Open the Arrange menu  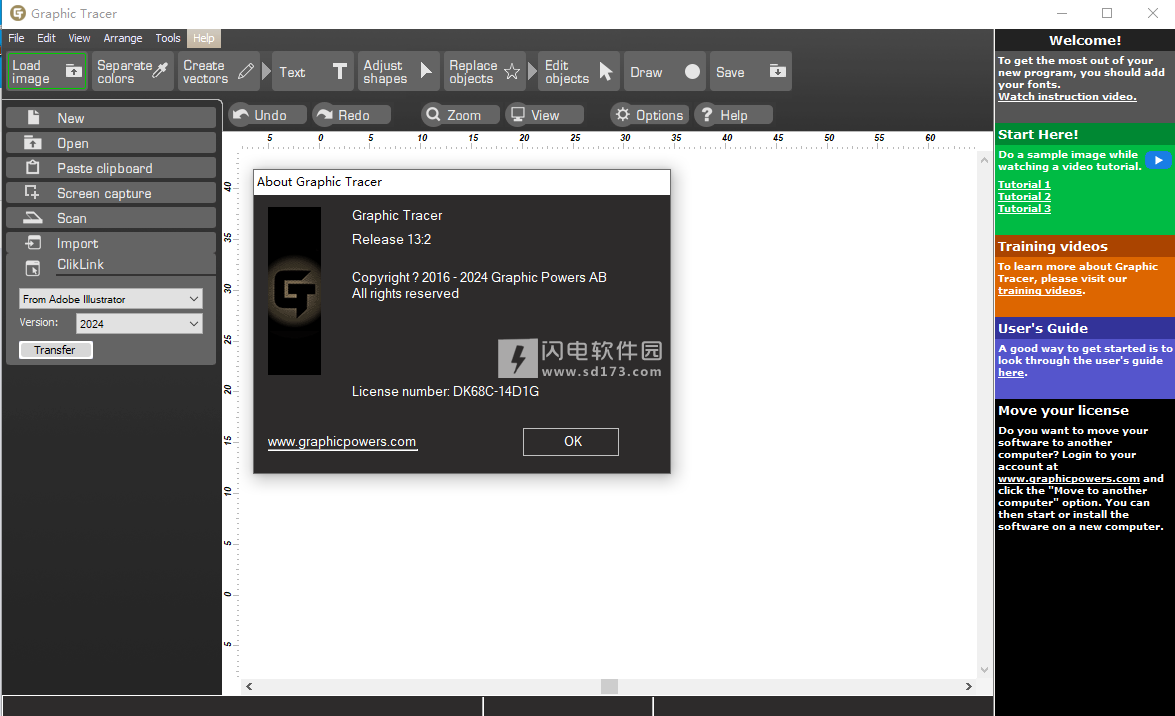[x=122, y=38]
